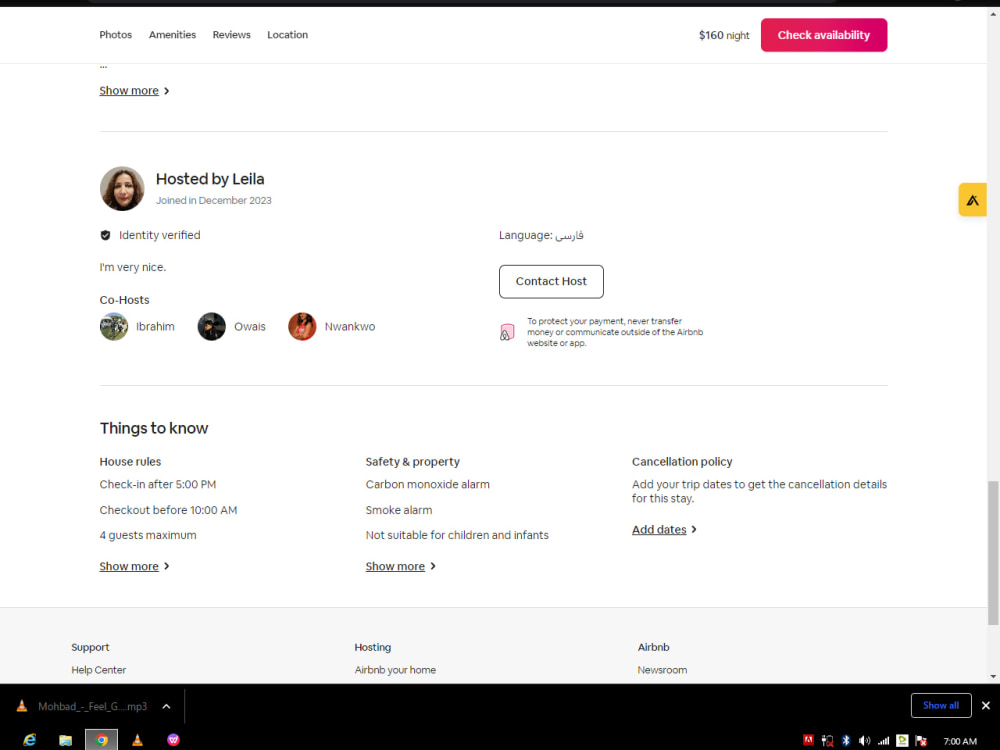Switch to the Location tab
The image size is (1000, 750).
287,34
